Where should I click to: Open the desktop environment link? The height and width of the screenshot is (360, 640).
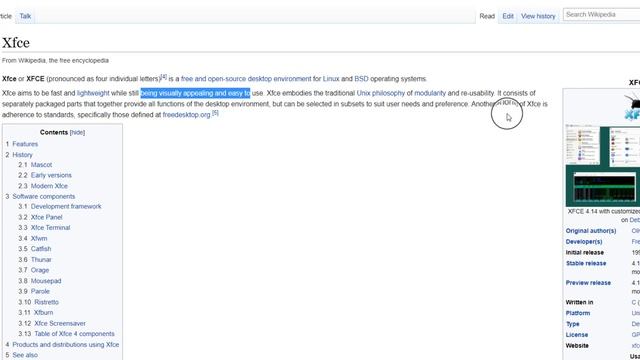point(279,79)
